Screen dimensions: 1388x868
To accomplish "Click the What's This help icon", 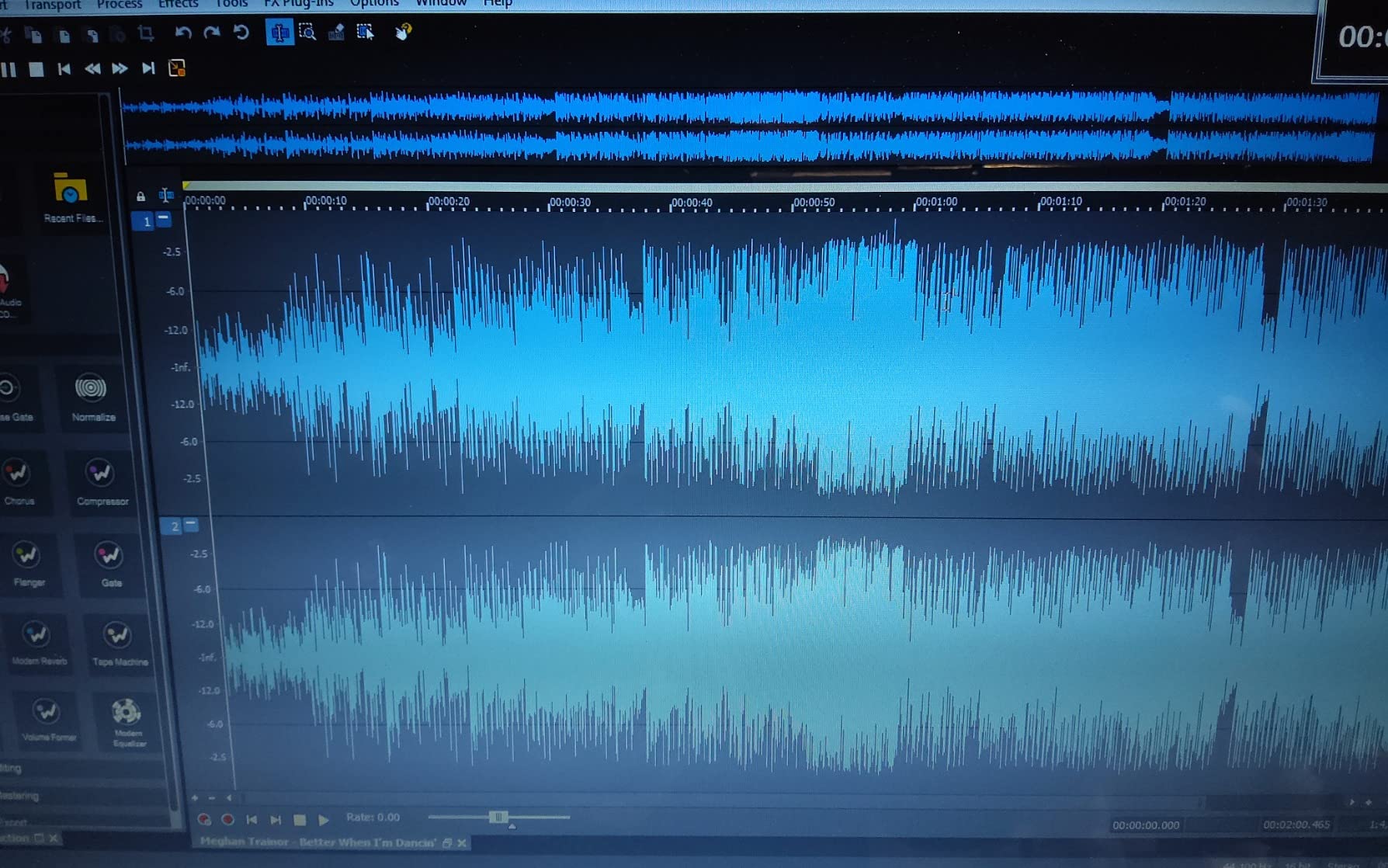I will pyautogui.click(x=403, y=32).
